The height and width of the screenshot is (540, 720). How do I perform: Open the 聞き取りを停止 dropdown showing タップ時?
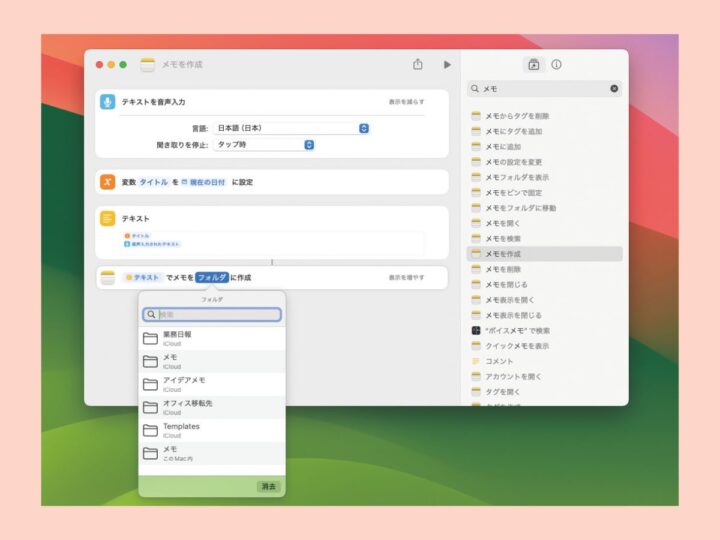point(264,145)
